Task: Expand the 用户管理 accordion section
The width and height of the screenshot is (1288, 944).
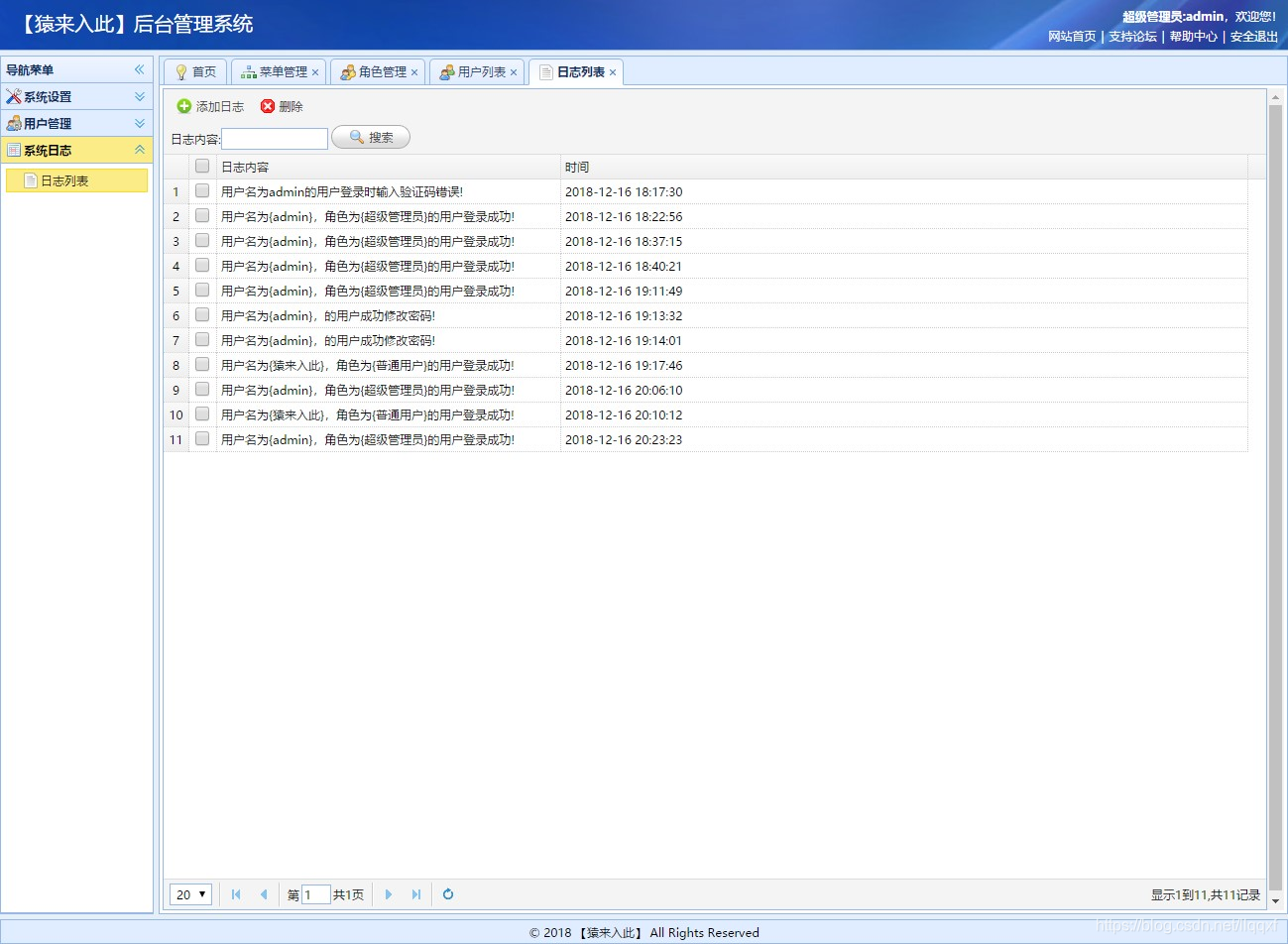Action: [x=140, y=124]
